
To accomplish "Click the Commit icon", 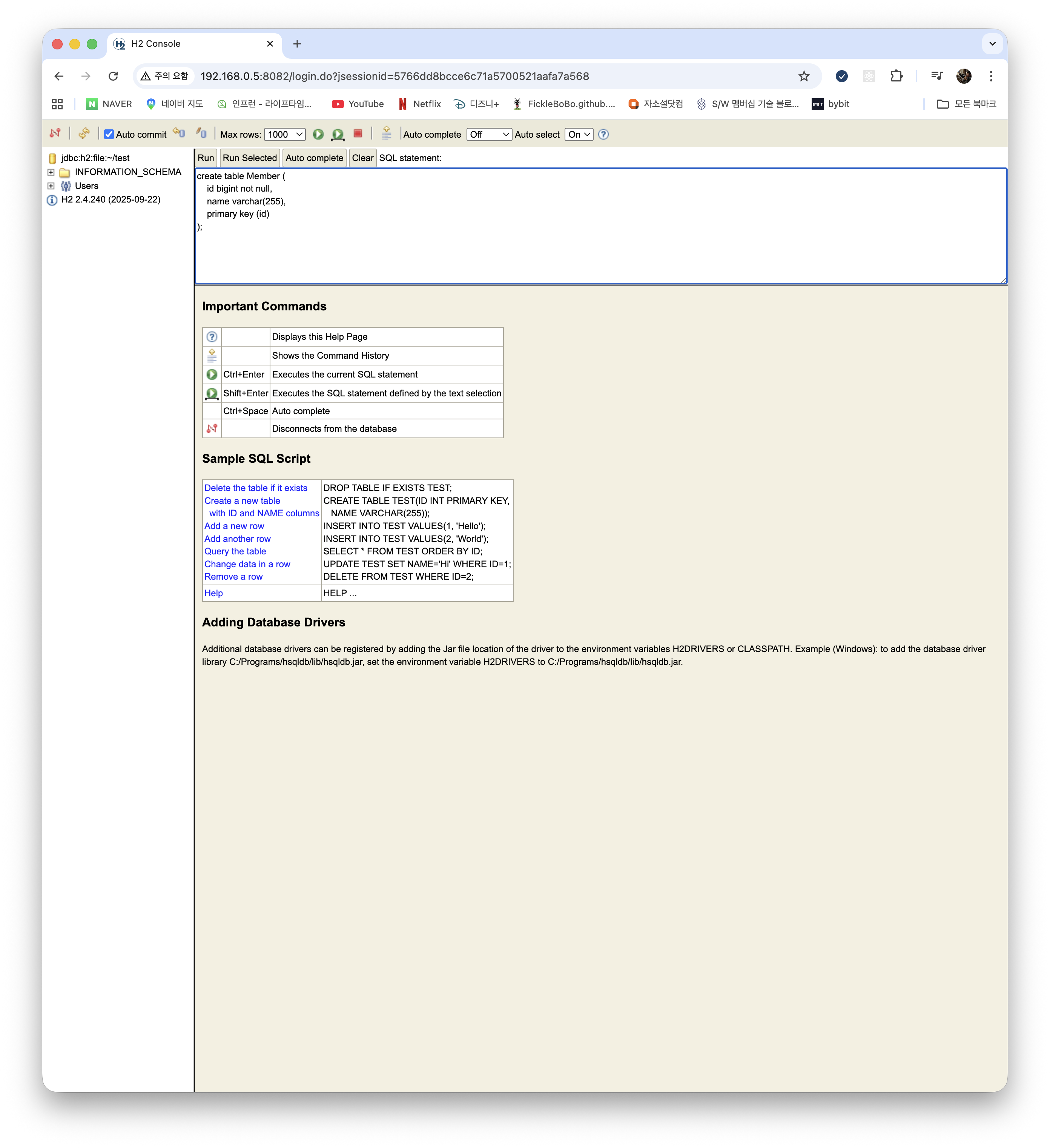I will pos(201,133).
